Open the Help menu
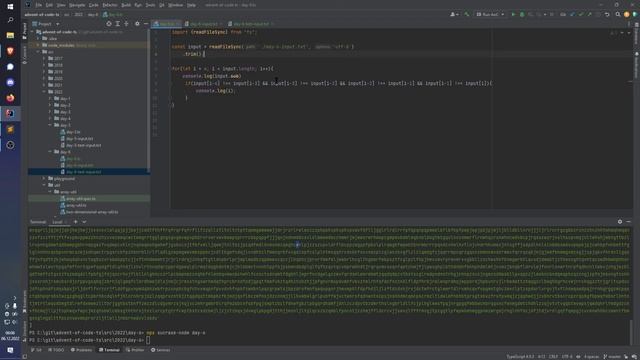This screenshot has height=360, width=640. (191, 5)
